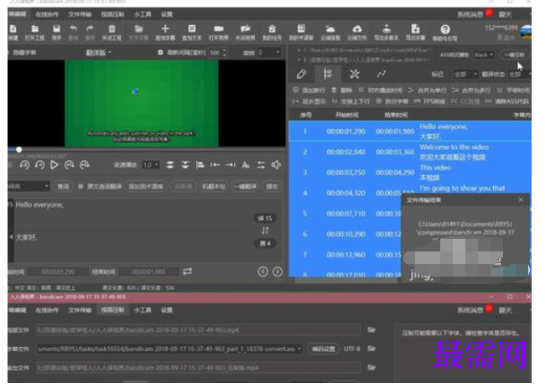Click the 编码设置 button in lower window

point(323,349)
